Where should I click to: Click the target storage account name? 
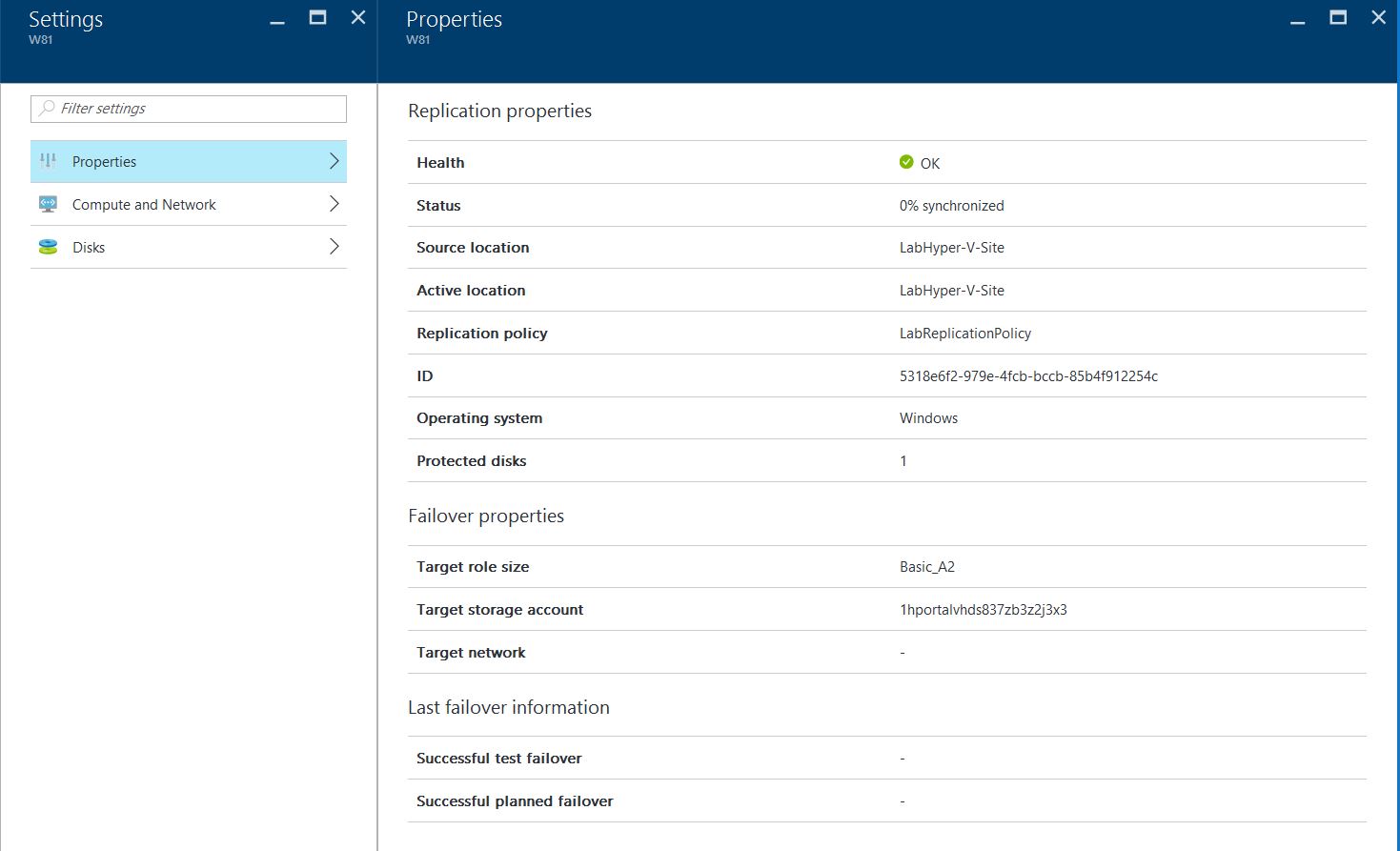[983, 610]
